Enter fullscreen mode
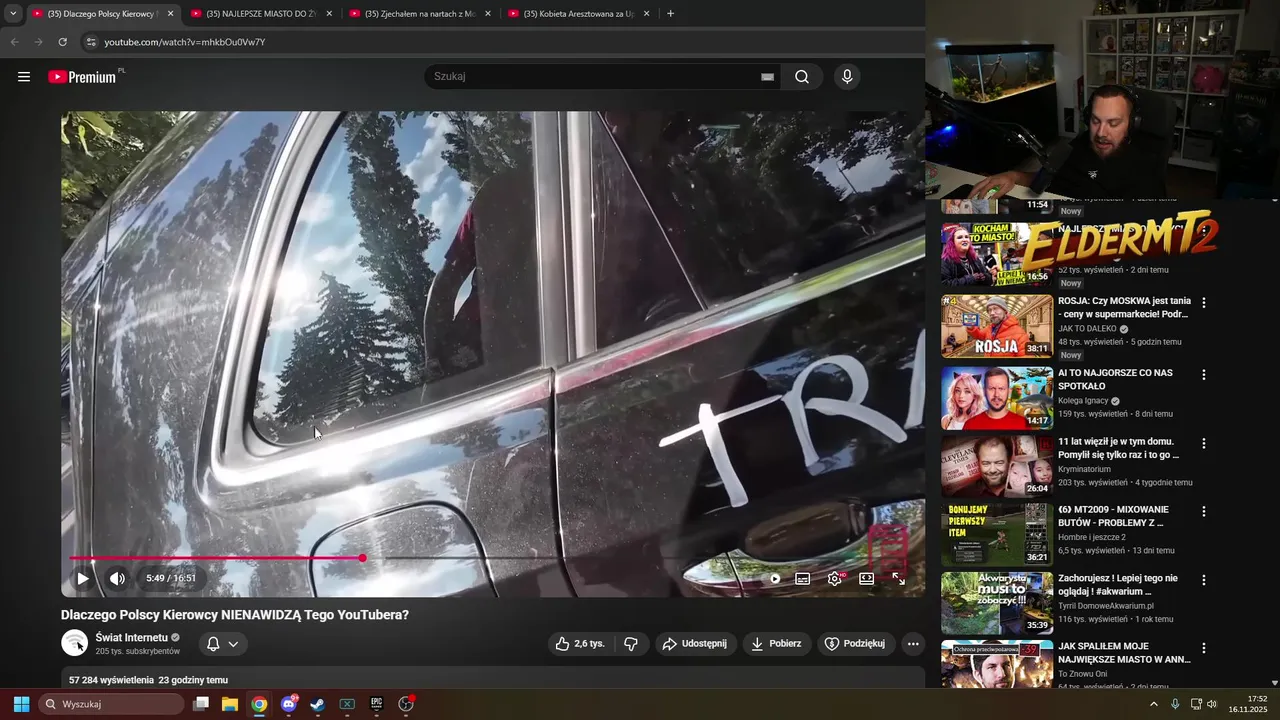This screenshot has height=720, width=1280. click(898, 578)
